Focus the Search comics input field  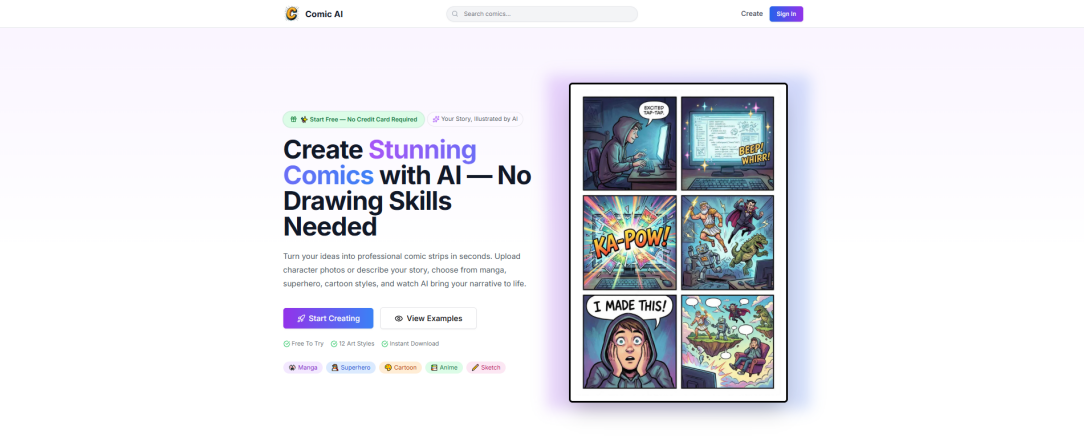click(542, 14)
